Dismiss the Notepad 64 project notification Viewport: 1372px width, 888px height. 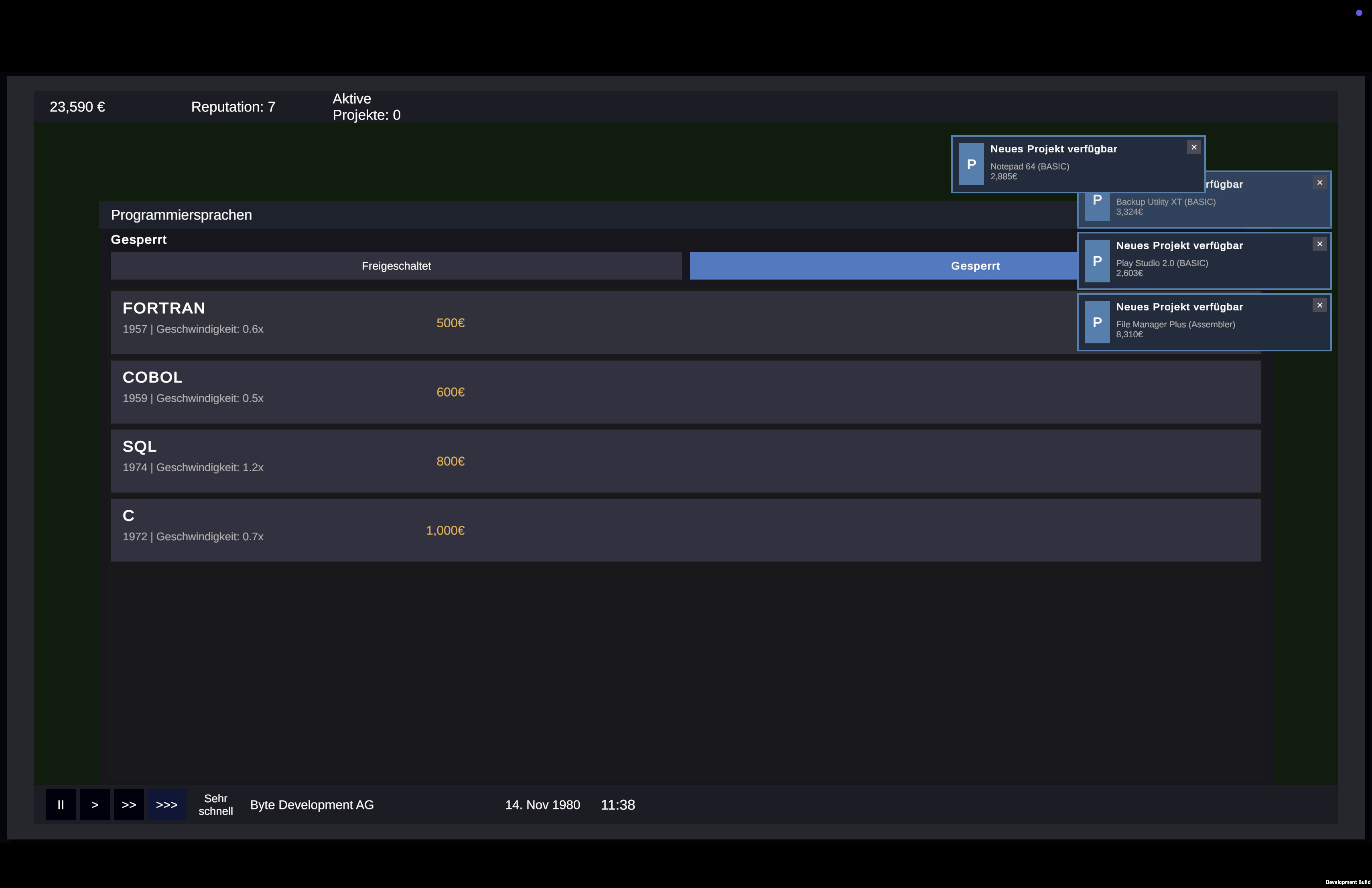(x=1194, y=147)
